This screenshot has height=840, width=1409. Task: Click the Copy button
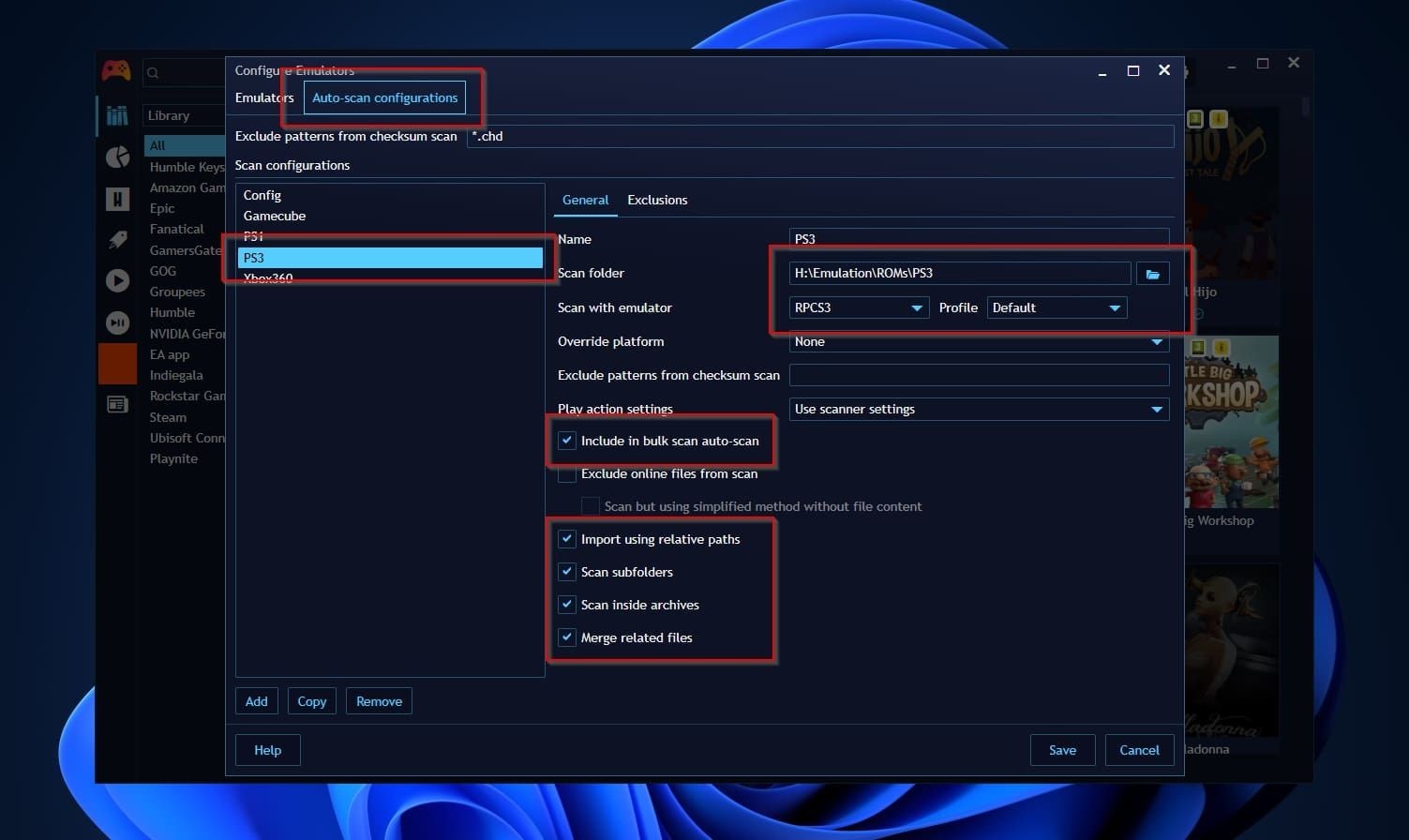(x=312, y=701)
